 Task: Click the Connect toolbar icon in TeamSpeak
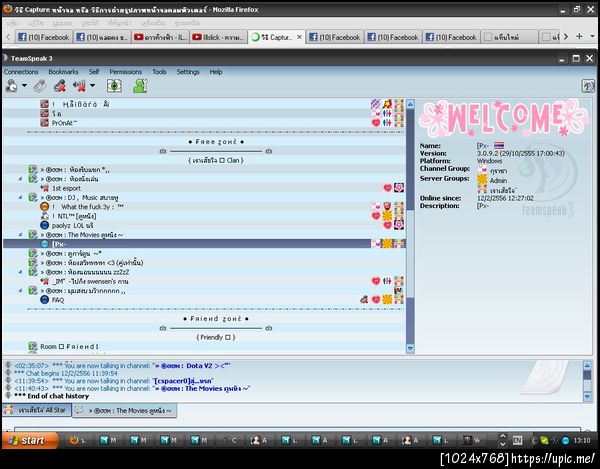coord(11,86)
